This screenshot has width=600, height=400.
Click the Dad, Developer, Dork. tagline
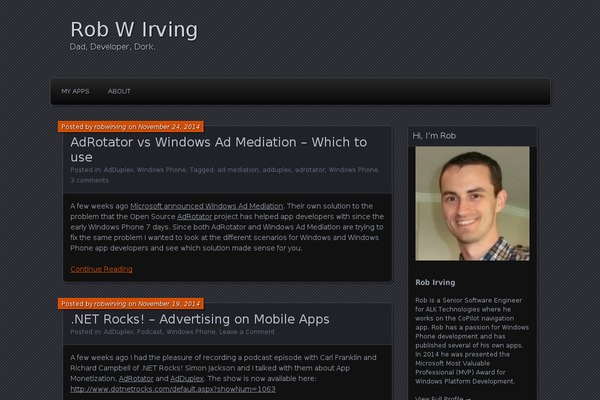tap(112, 47)
